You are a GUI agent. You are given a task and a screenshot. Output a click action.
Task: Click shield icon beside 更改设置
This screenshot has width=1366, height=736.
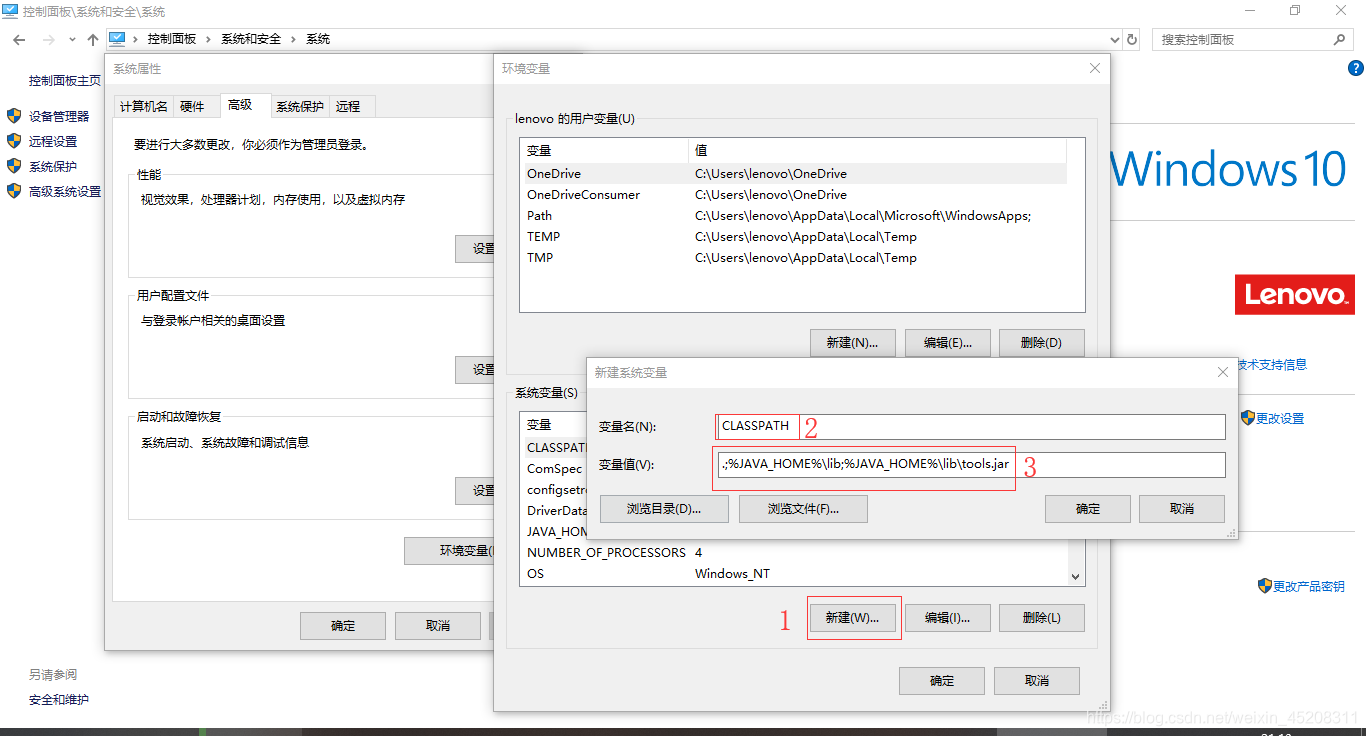tap(1248, 417)
